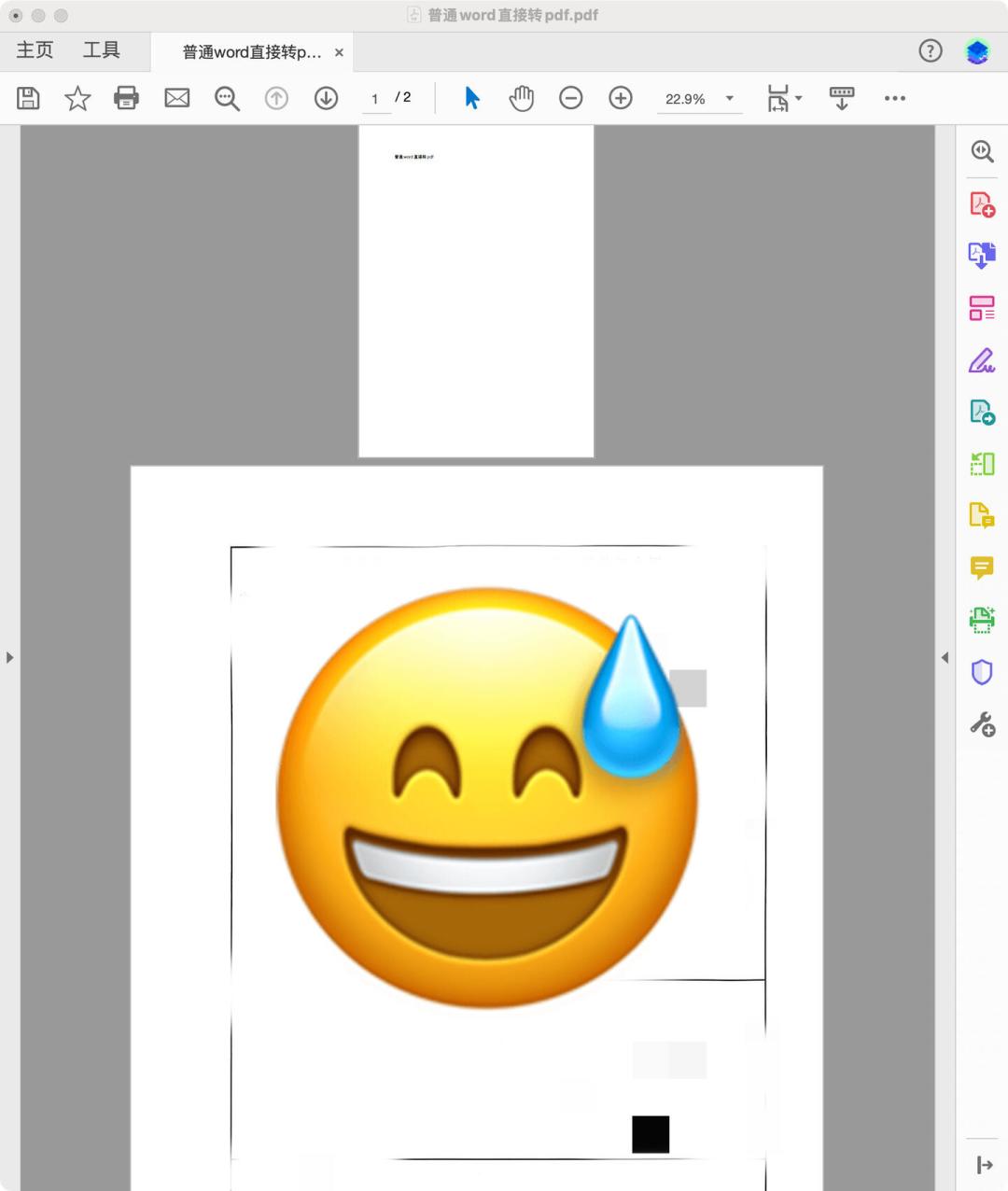Expand the left navigation pane arrow
This screenshot has width=1008, height=1191.
9,657
